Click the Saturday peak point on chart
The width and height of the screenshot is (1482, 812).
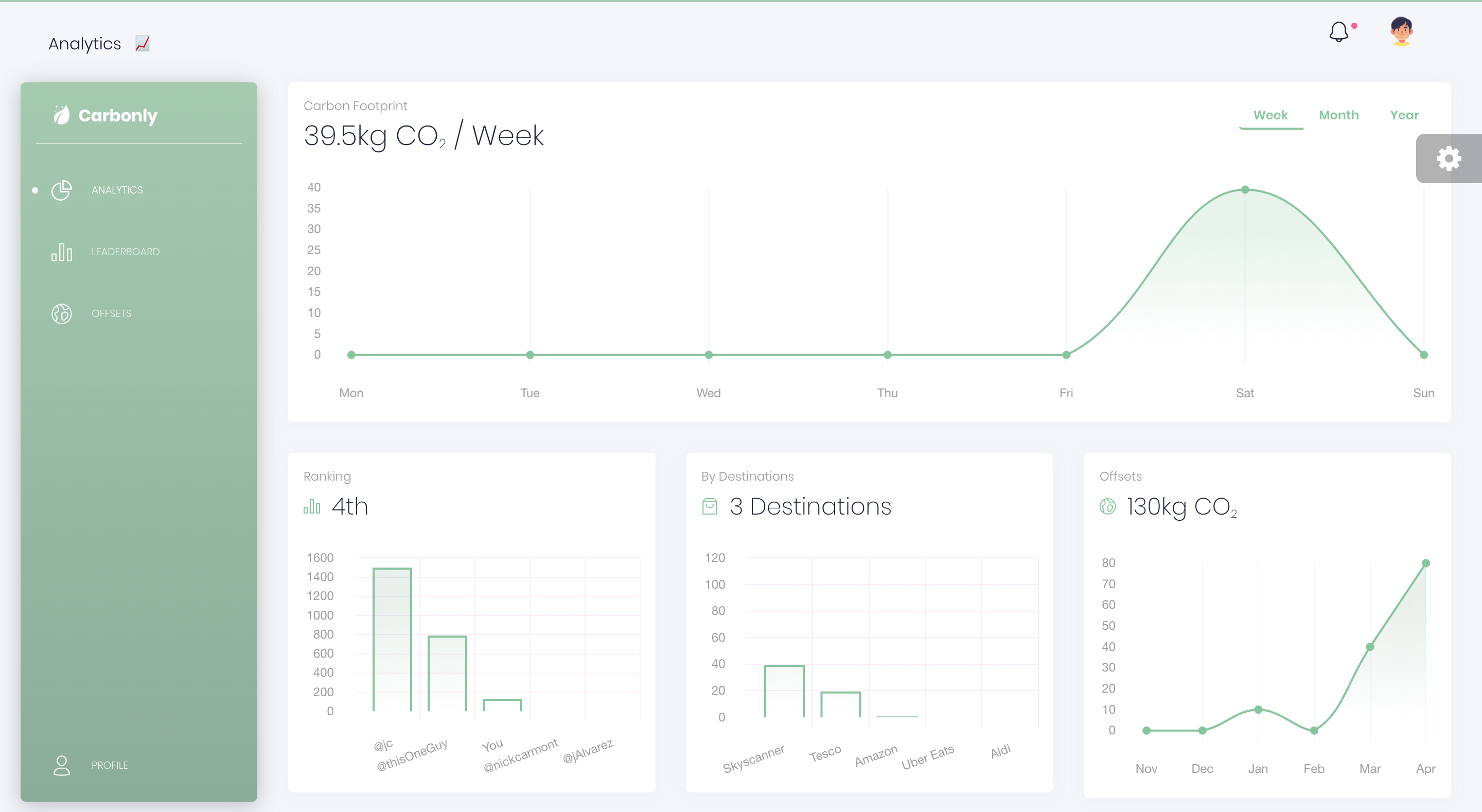tap(1245, 190)
